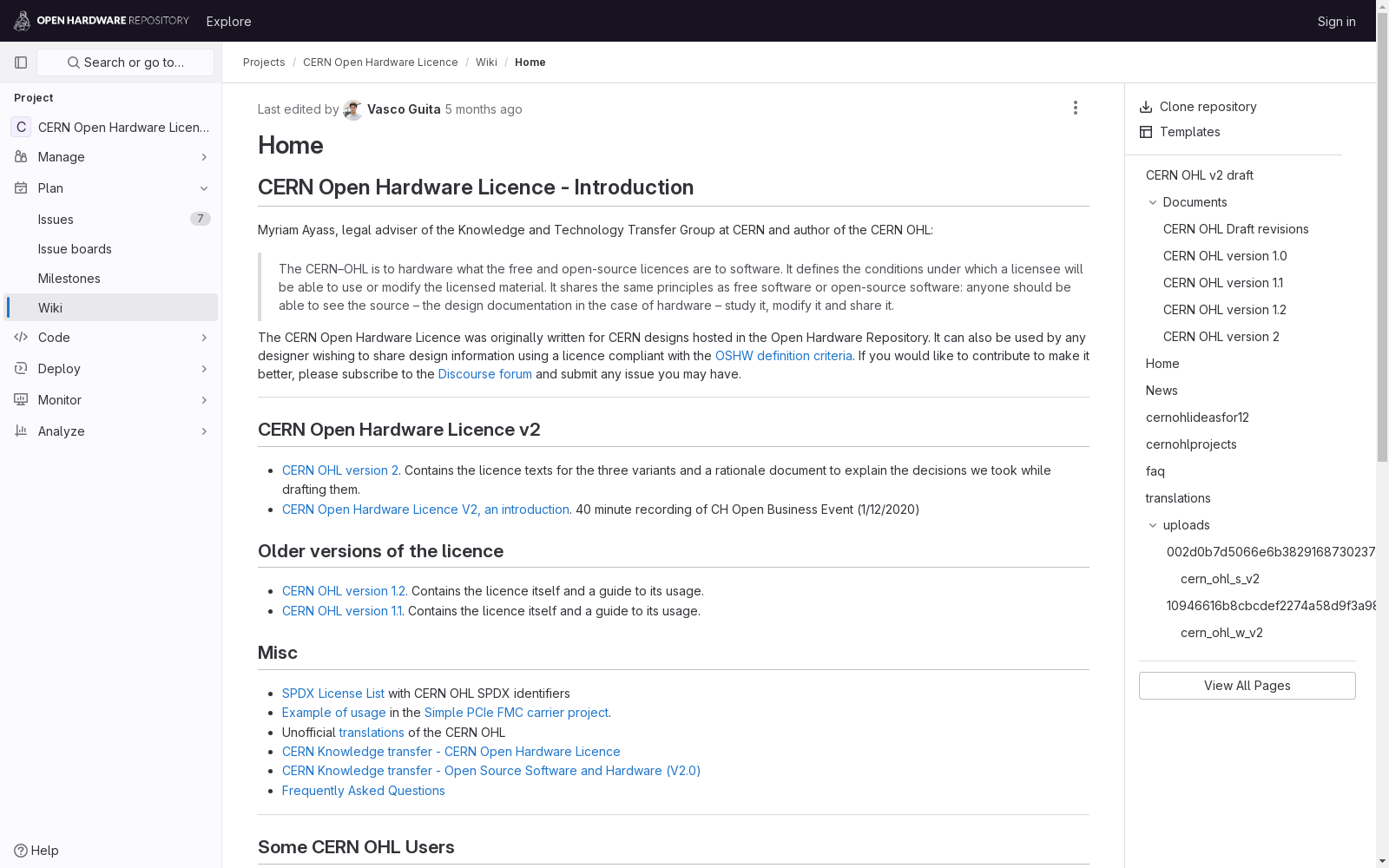Open the CERN Open Hardware Licence project avatar

point(21,127)
